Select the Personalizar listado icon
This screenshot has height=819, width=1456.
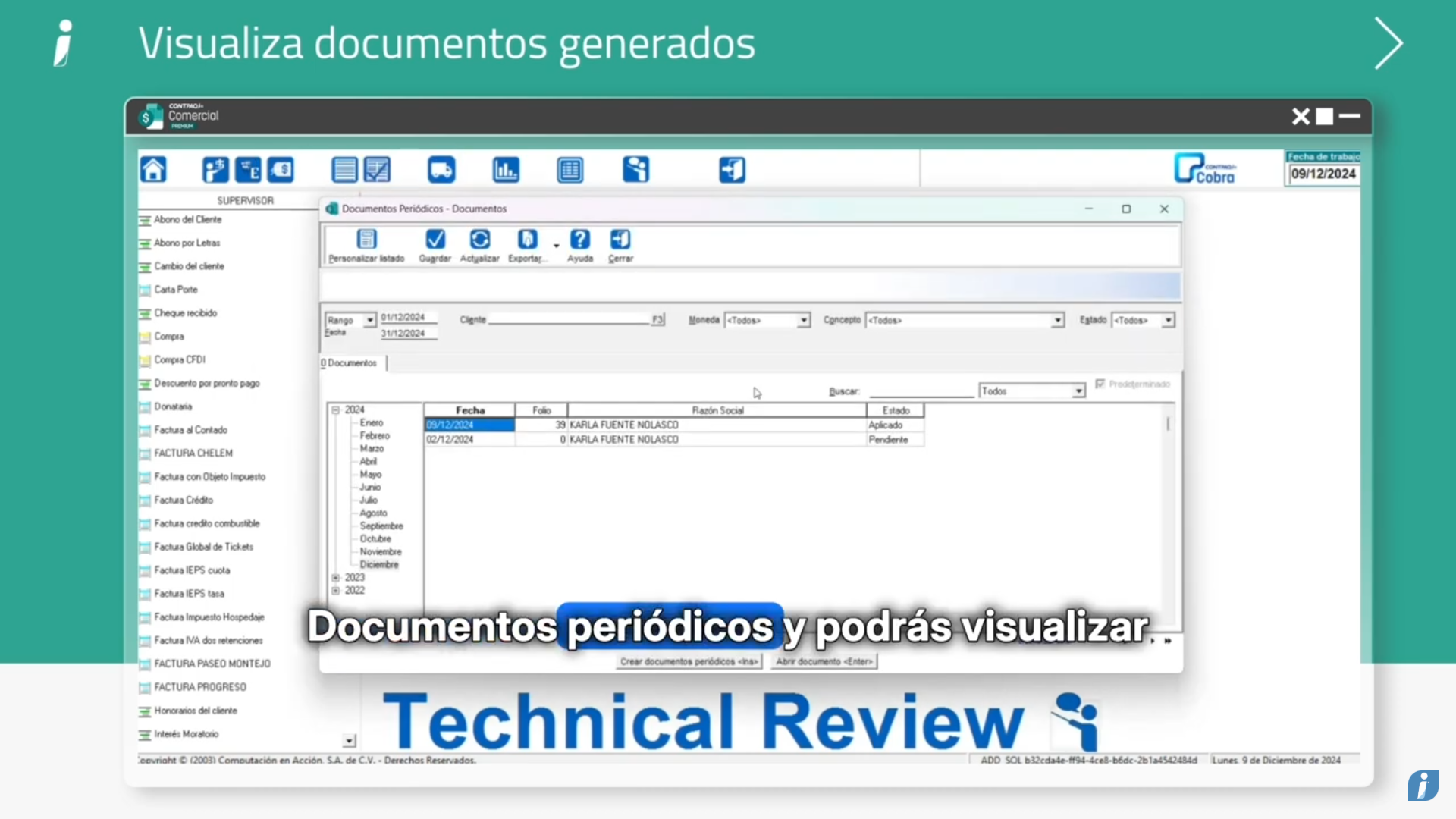pos(368,241)
